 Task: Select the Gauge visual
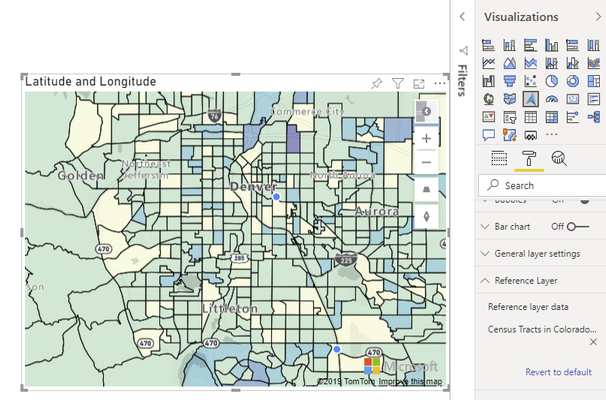tap(552, 99)
